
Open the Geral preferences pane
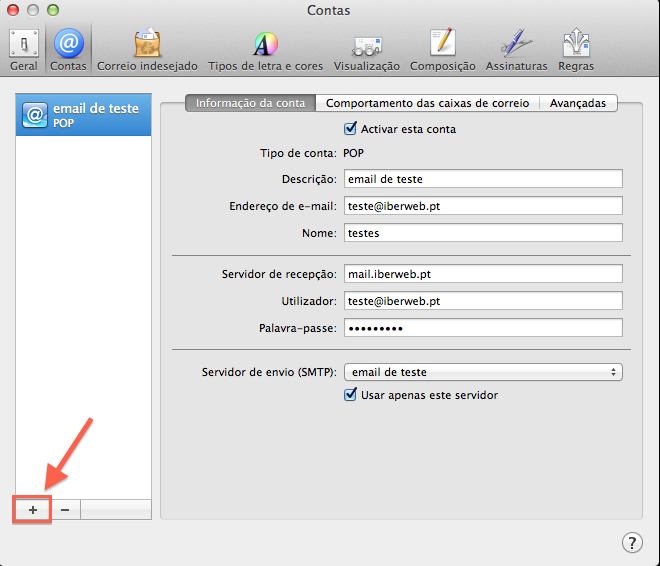pos(24,49)
